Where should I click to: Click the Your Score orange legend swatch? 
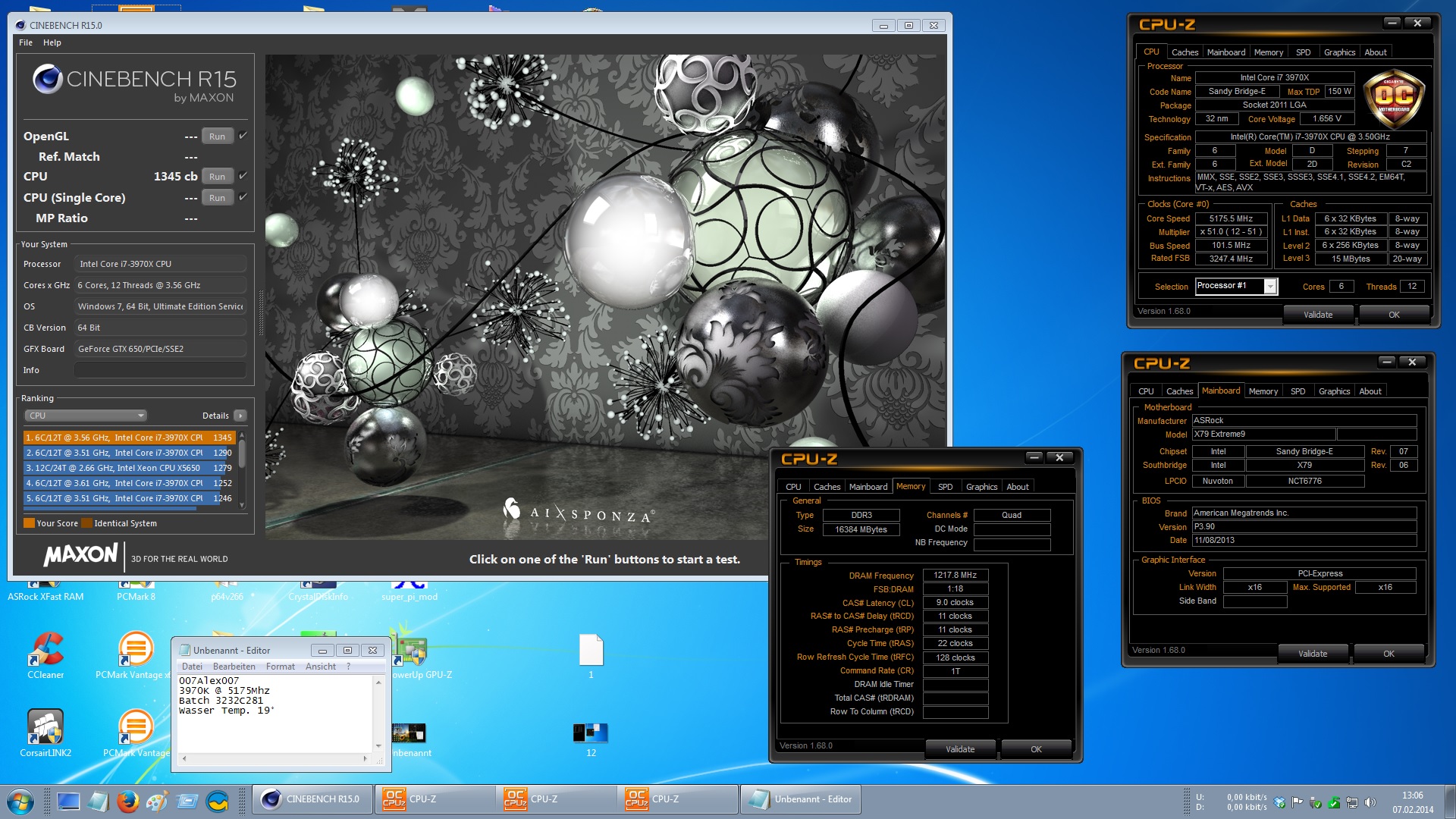(x=29, y=523)
